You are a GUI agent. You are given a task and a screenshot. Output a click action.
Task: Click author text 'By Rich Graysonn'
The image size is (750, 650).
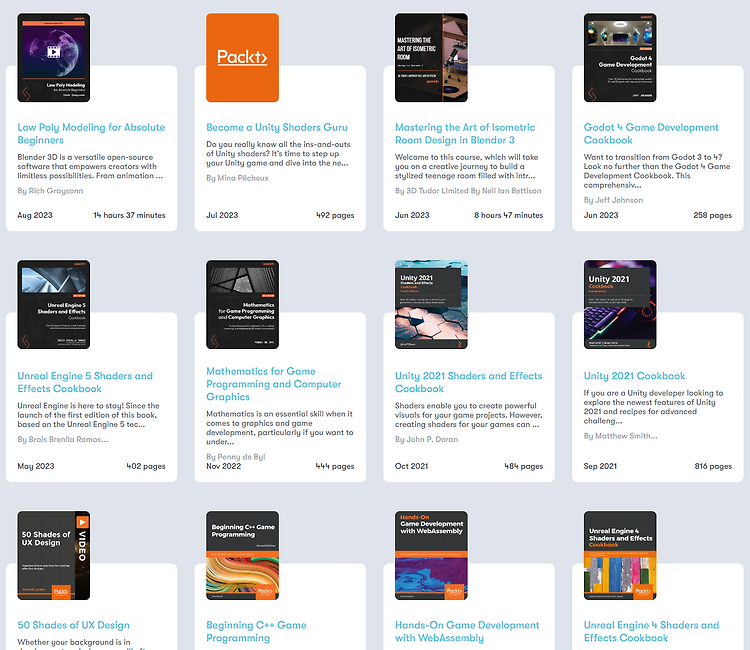tap(50, 191)
